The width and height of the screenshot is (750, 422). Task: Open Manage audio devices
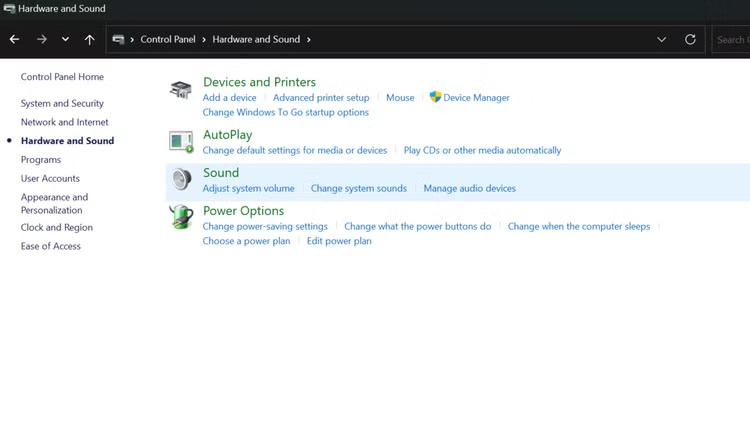coord(469,188)
